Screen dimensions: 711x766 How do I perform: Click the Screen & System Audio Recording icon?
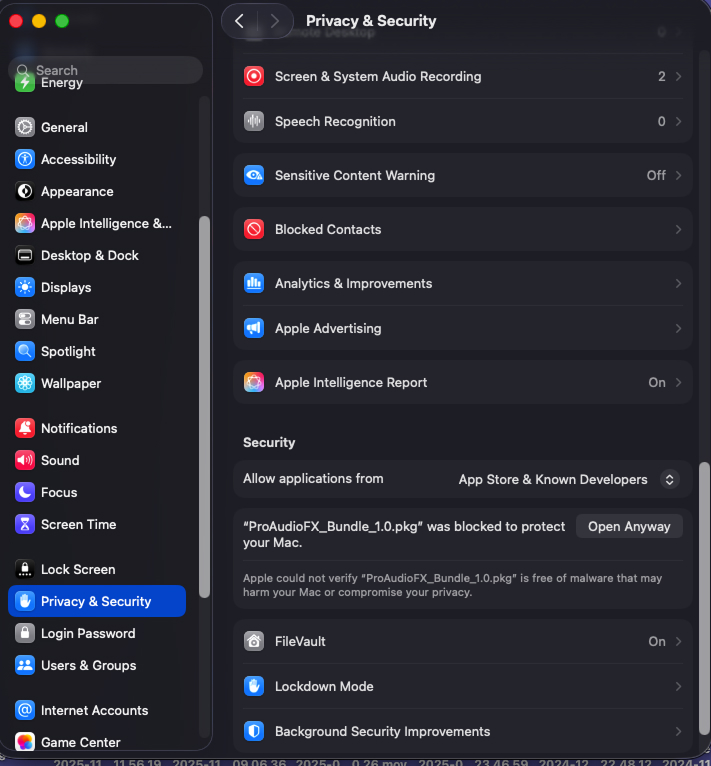[254, 77]
